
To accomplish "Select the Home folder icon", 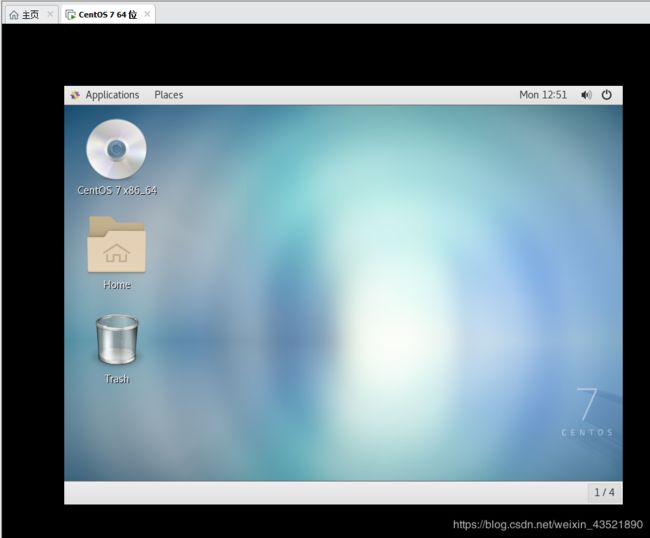I will (x=116, y=244).
